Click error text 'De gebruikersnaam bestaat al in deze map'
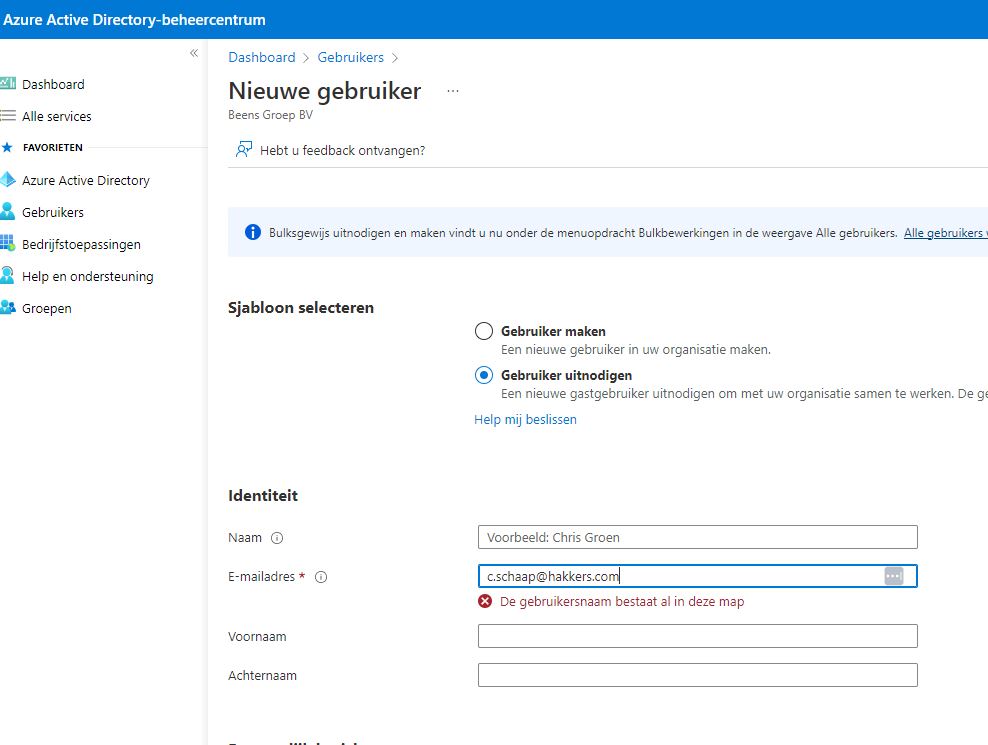Image resolution: width=988 pixels, height=745 pixels. coord(622,601)
